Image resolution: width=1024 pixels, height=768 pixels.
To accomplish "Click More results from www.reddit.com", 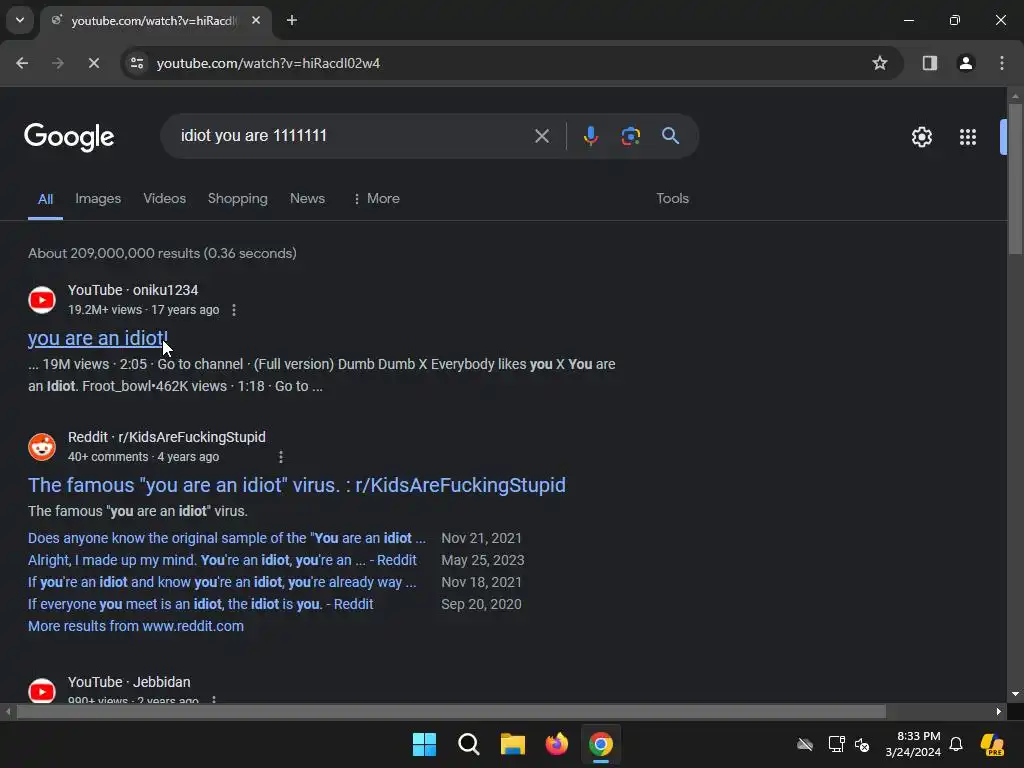I will point(136,626).
